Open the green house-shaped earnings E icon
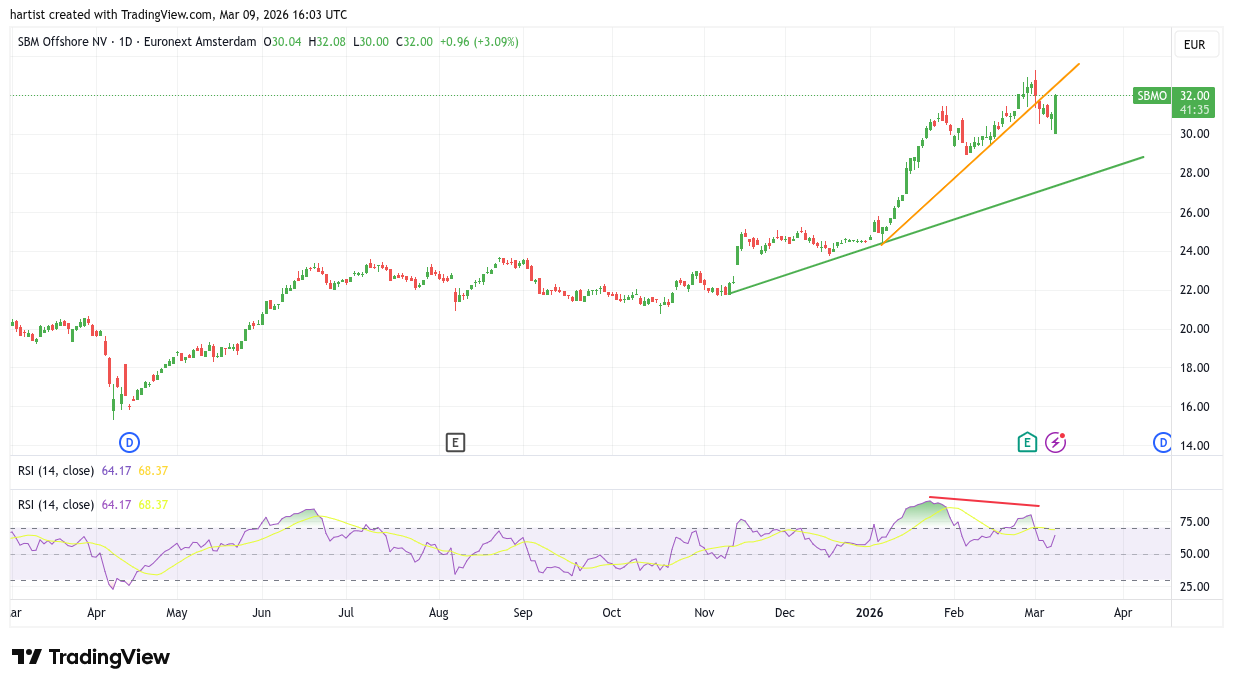 1026,442
